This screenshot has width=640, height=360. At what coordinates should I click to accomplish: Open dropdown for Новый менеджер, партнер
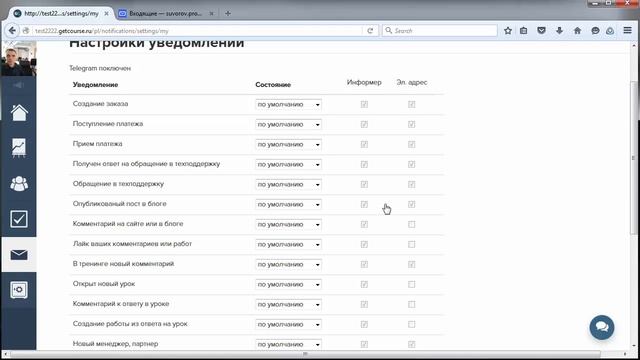click(288, 344)
